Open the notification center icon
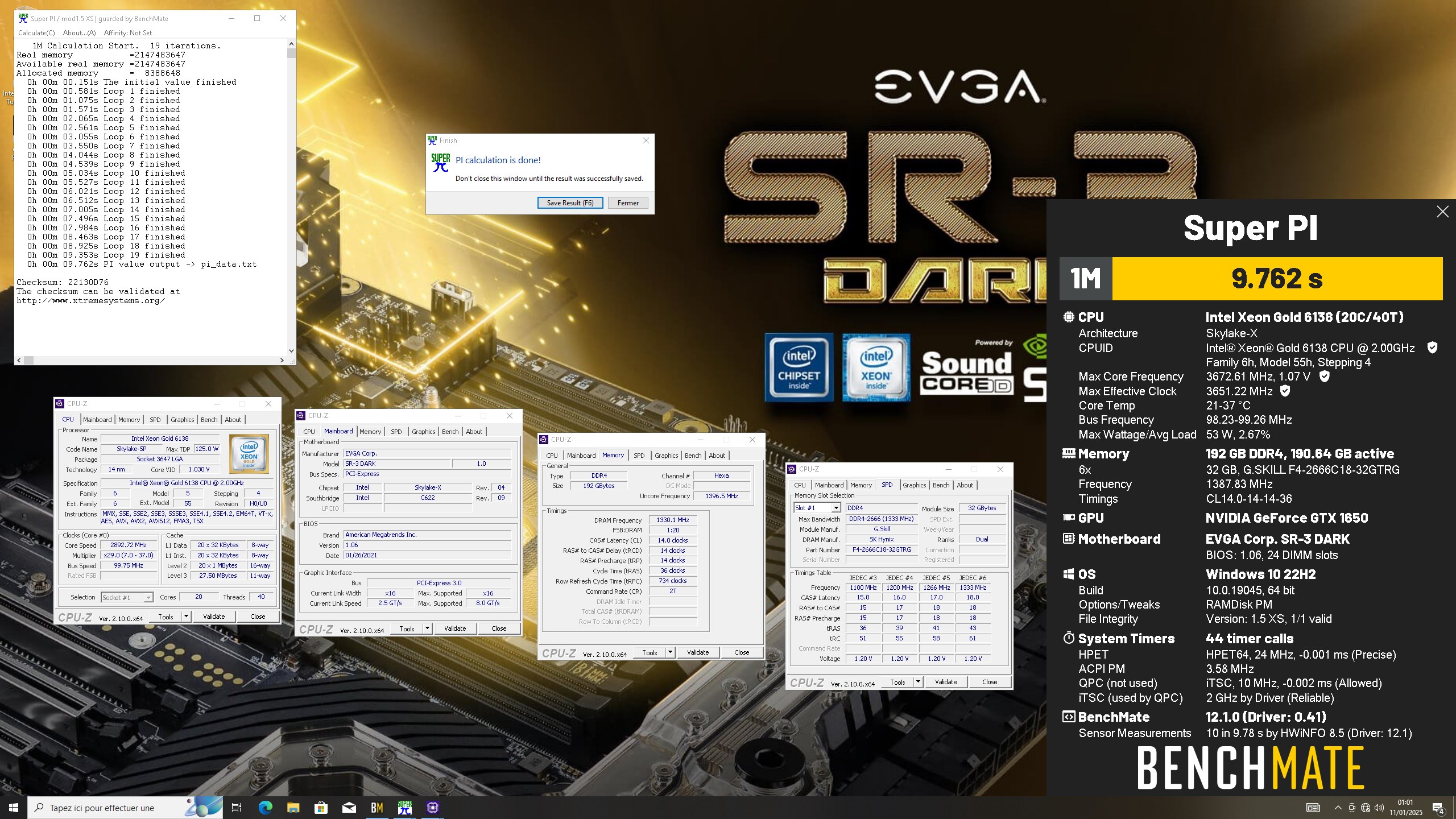The image size is (1456, 819). 1438,808
